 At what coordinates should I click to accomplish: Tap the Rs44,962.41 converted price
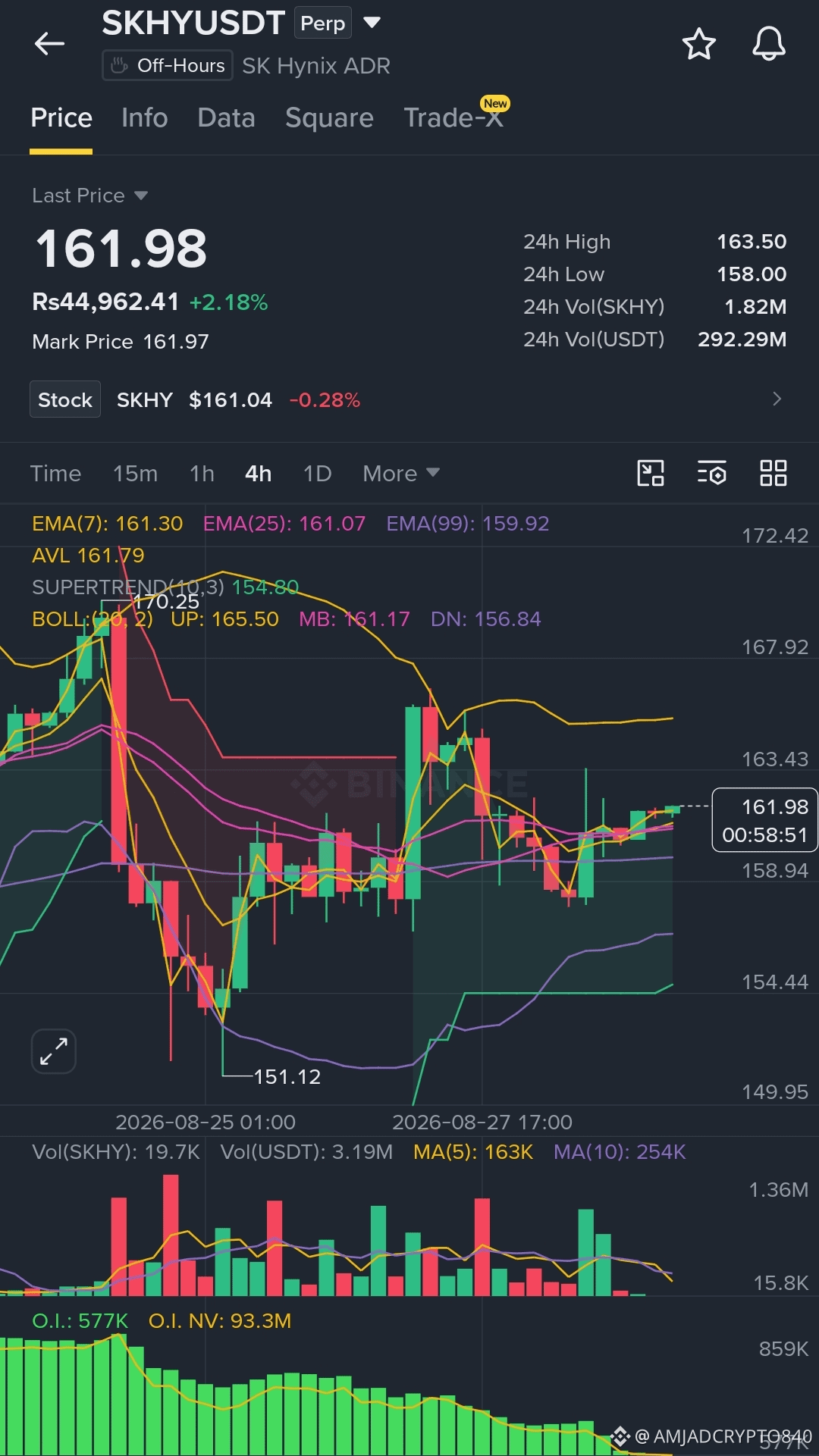pyautogui.click(x=105, y=302)
